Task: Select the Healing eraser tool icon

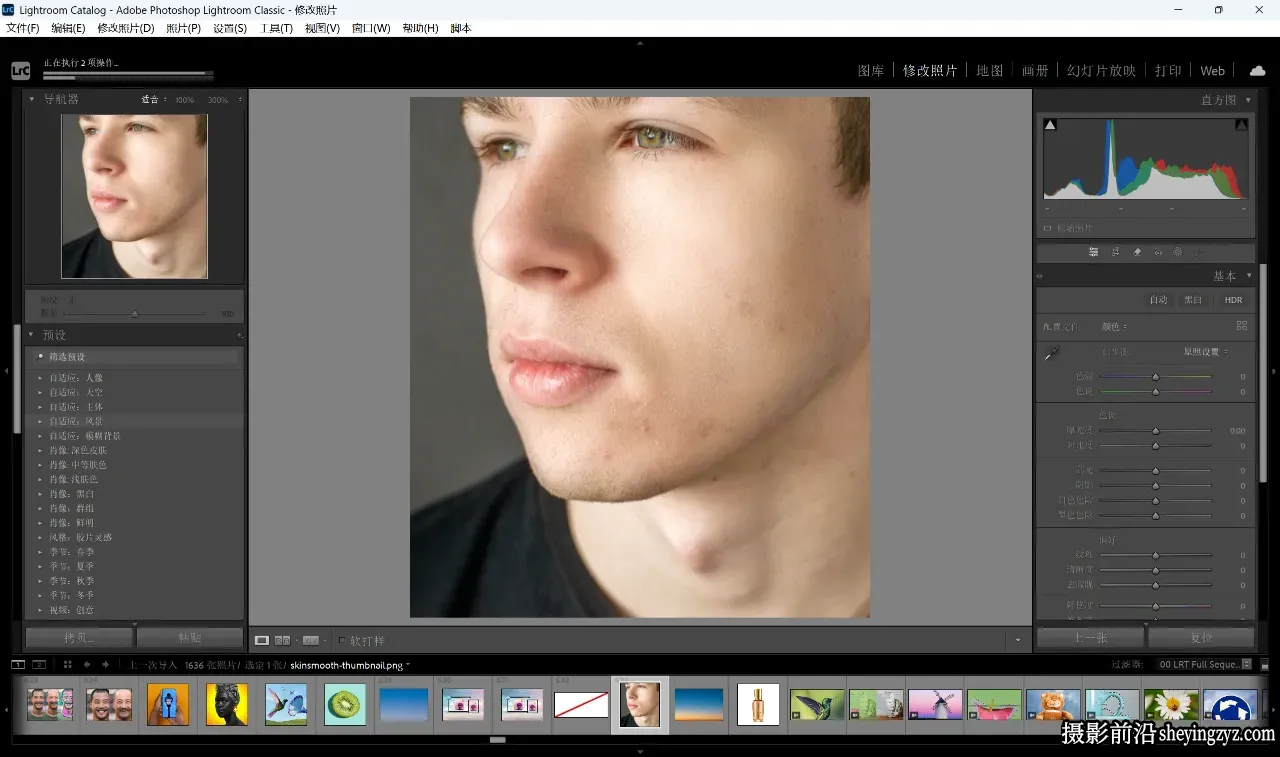Action: click(x=1137, y=252)
